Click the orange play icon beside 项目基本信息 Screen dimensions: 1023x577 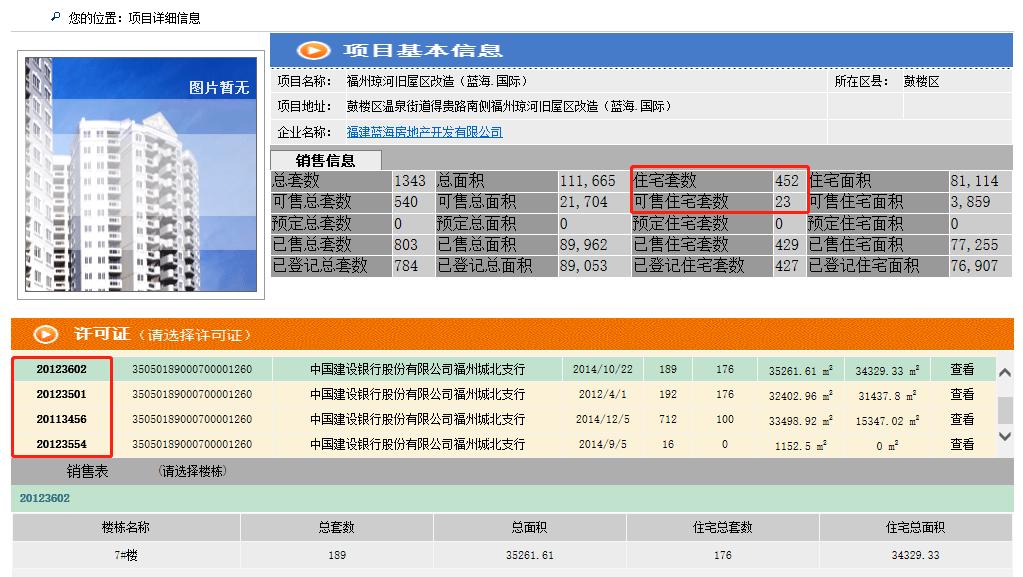(313, 49)
